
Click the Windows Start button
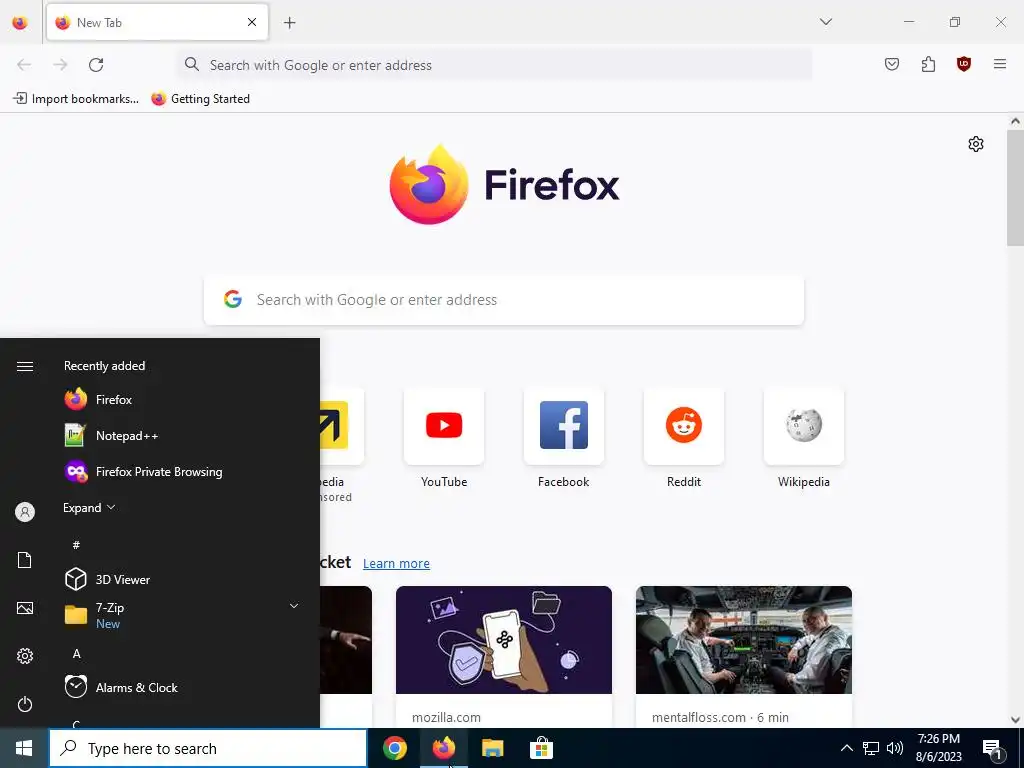click(x=24, y=748)
